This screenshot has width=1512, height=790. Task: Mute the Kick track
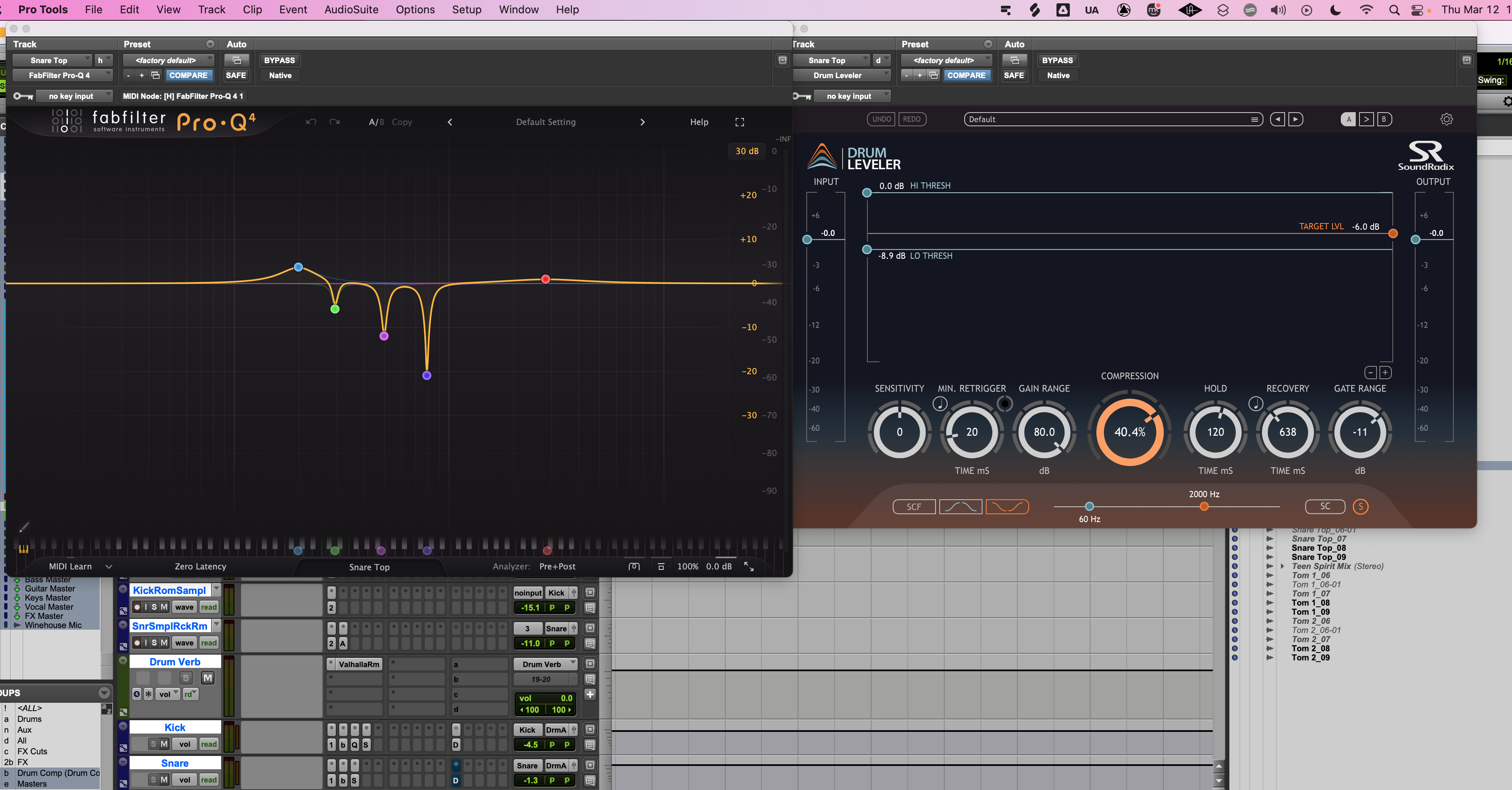click(x=164, y=744)
